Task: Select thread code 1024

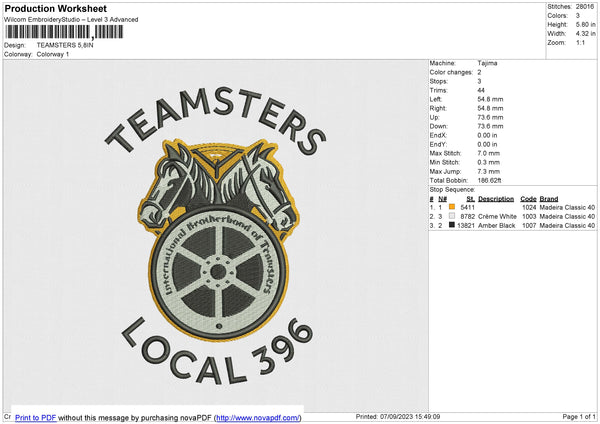Action: pos(529,207)
